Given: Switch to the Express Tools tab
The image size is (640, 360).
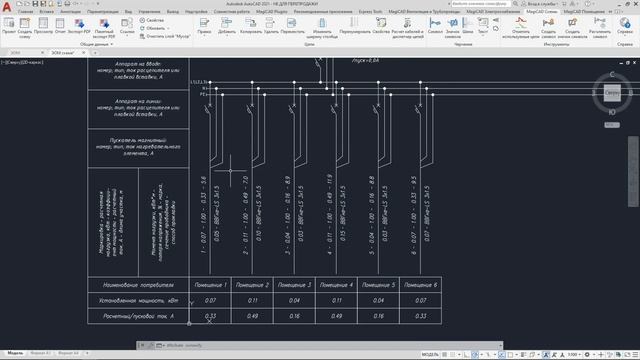Looking at the screenshot, I should click(370, 12).
